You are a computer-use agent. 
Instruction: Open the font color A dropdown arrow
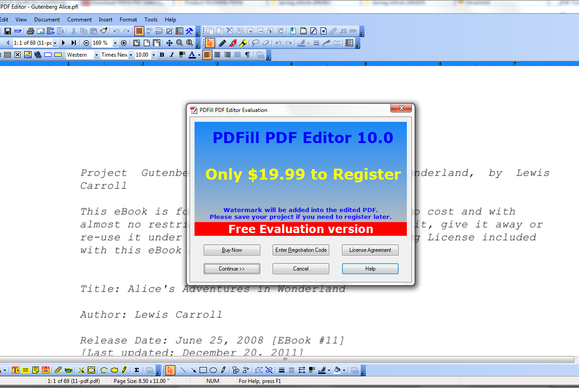[199, 55]
